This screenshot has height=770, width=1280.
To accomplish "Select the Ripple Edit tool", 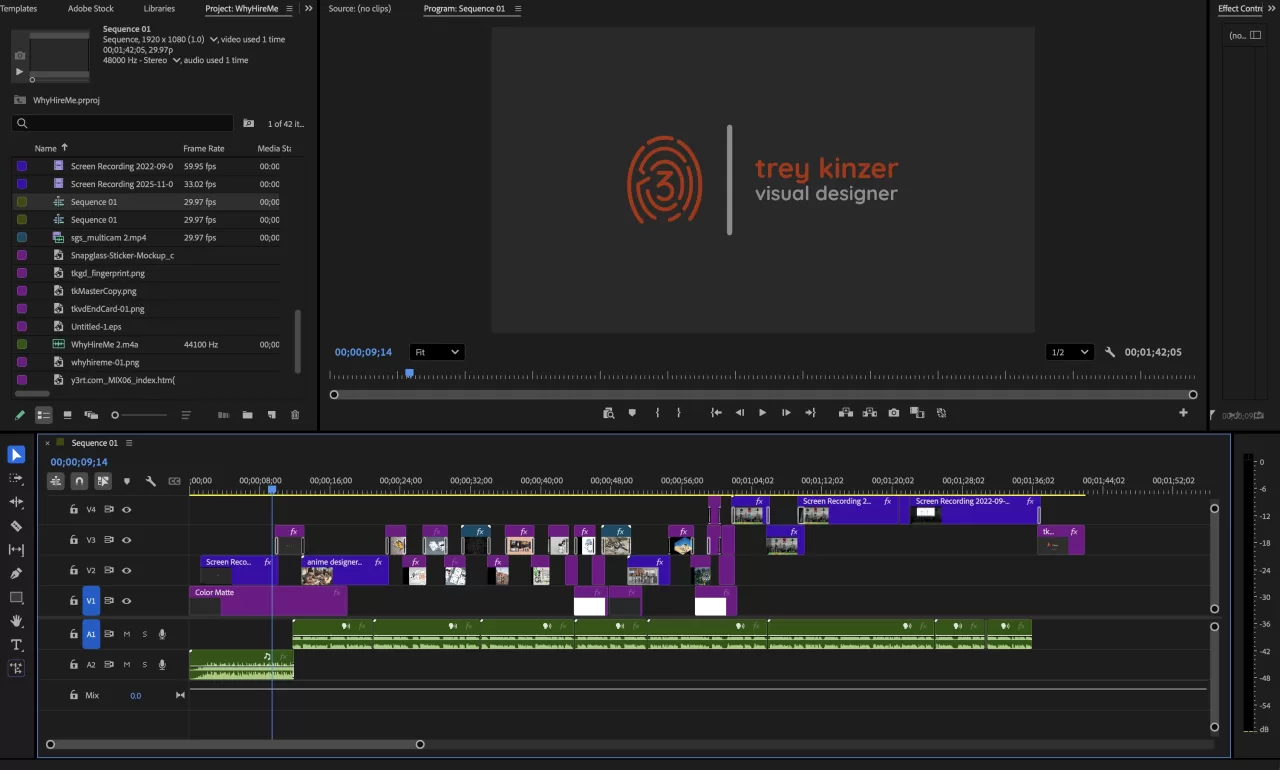I will click(x=16, y=502).
